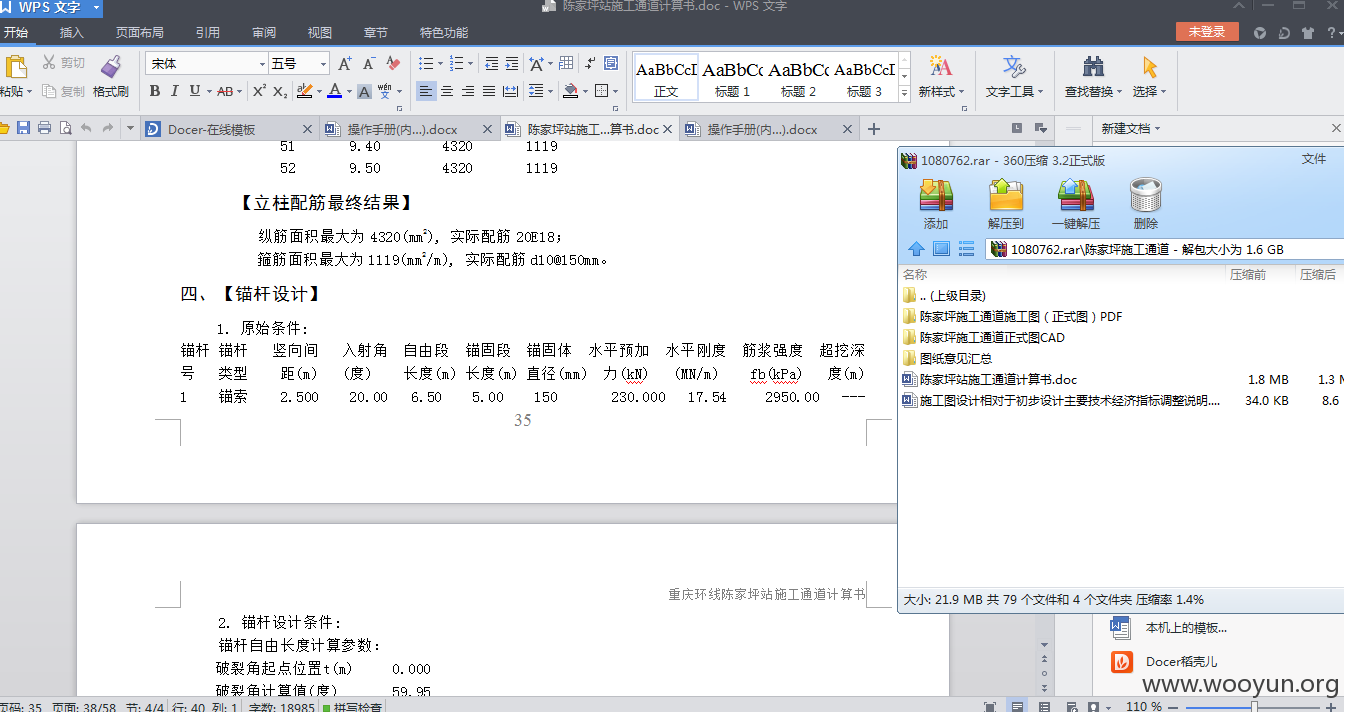Open the Special Features (特色功能) tab
This screenshot has width=1348, height=713.
pyautogui.click(x=443, y=33)
